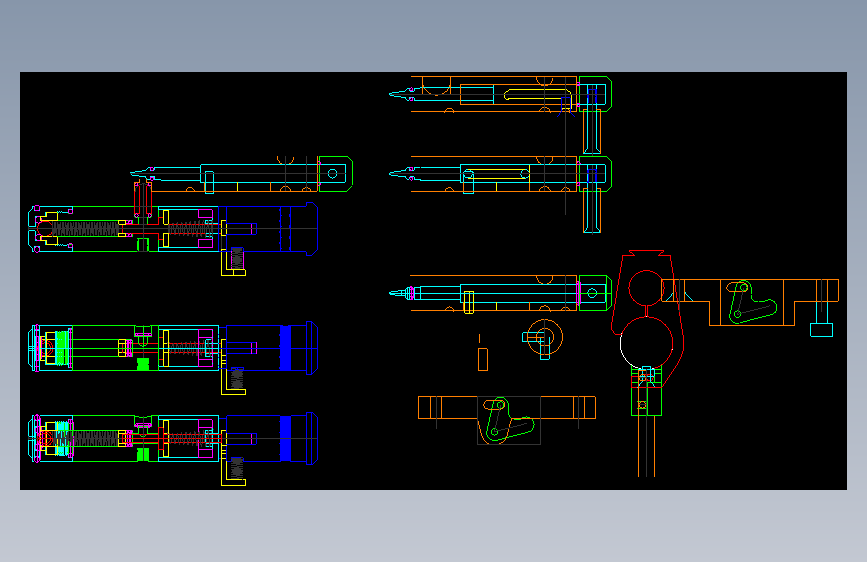
Task: Select the green cam lever in the lower orange bracket
Action: (509, 420)
